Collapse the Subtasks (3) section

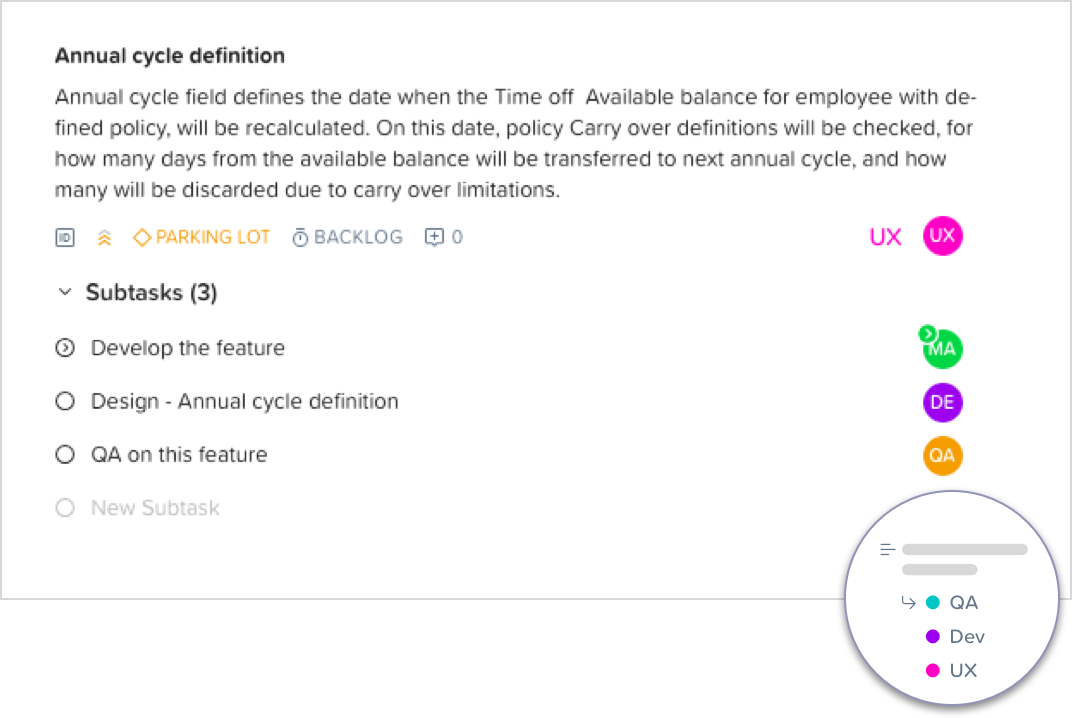coord(65,293)
